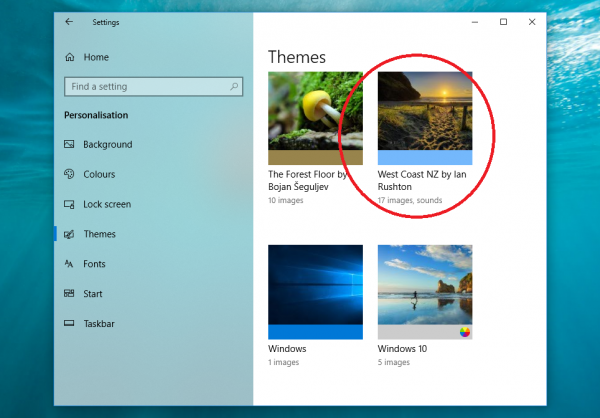Click the Fonts icon
The height and width of the screenshot is (418, 600).
[69, 264]
